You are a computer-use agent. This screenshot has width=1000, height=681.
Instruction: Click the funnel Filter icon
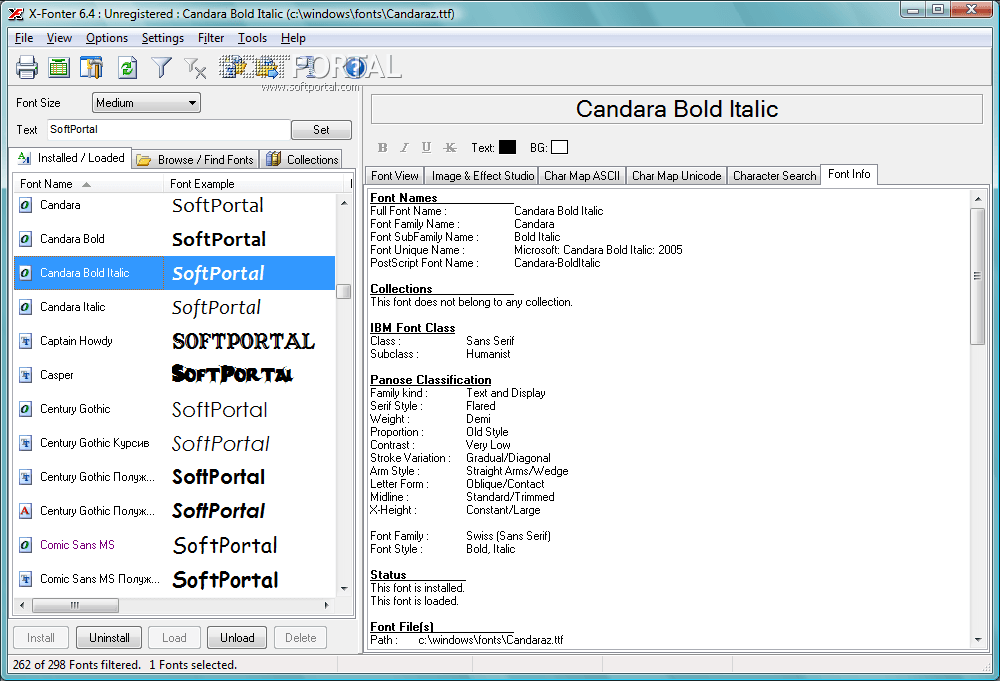161,67
